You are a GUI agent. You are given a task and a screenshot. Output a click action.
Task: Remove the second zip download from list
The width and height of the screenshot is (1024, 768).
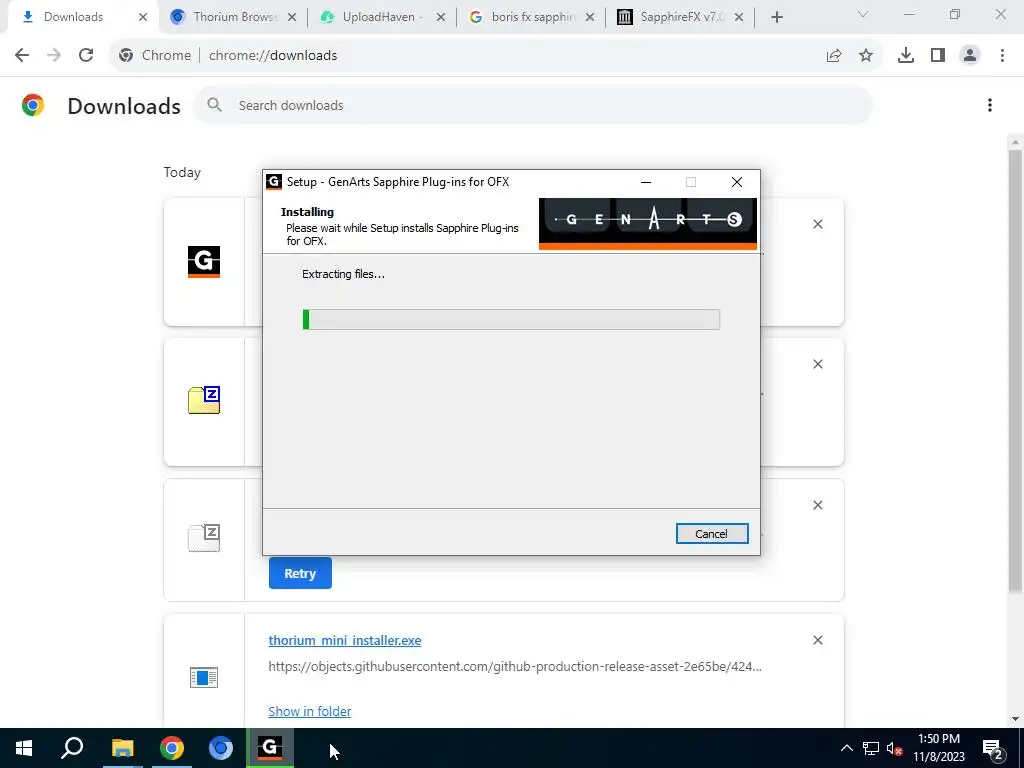(818, 364)
